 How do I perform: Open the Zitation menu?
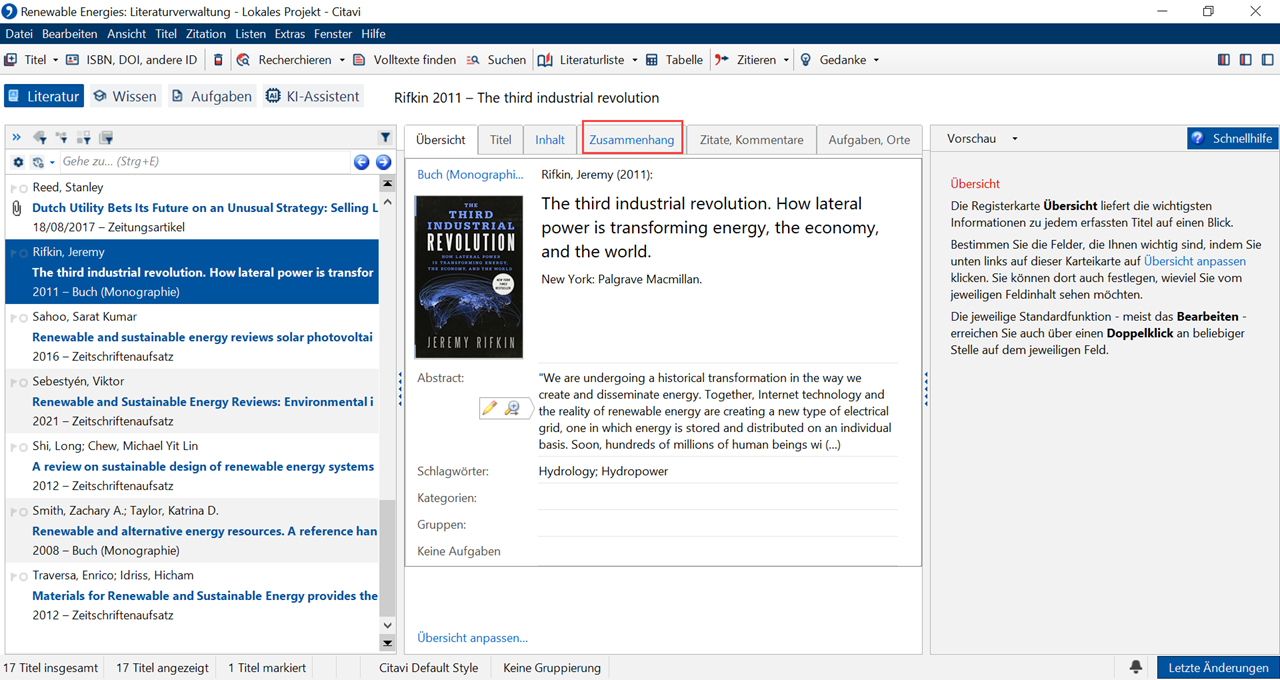click(x=205, y=34)
